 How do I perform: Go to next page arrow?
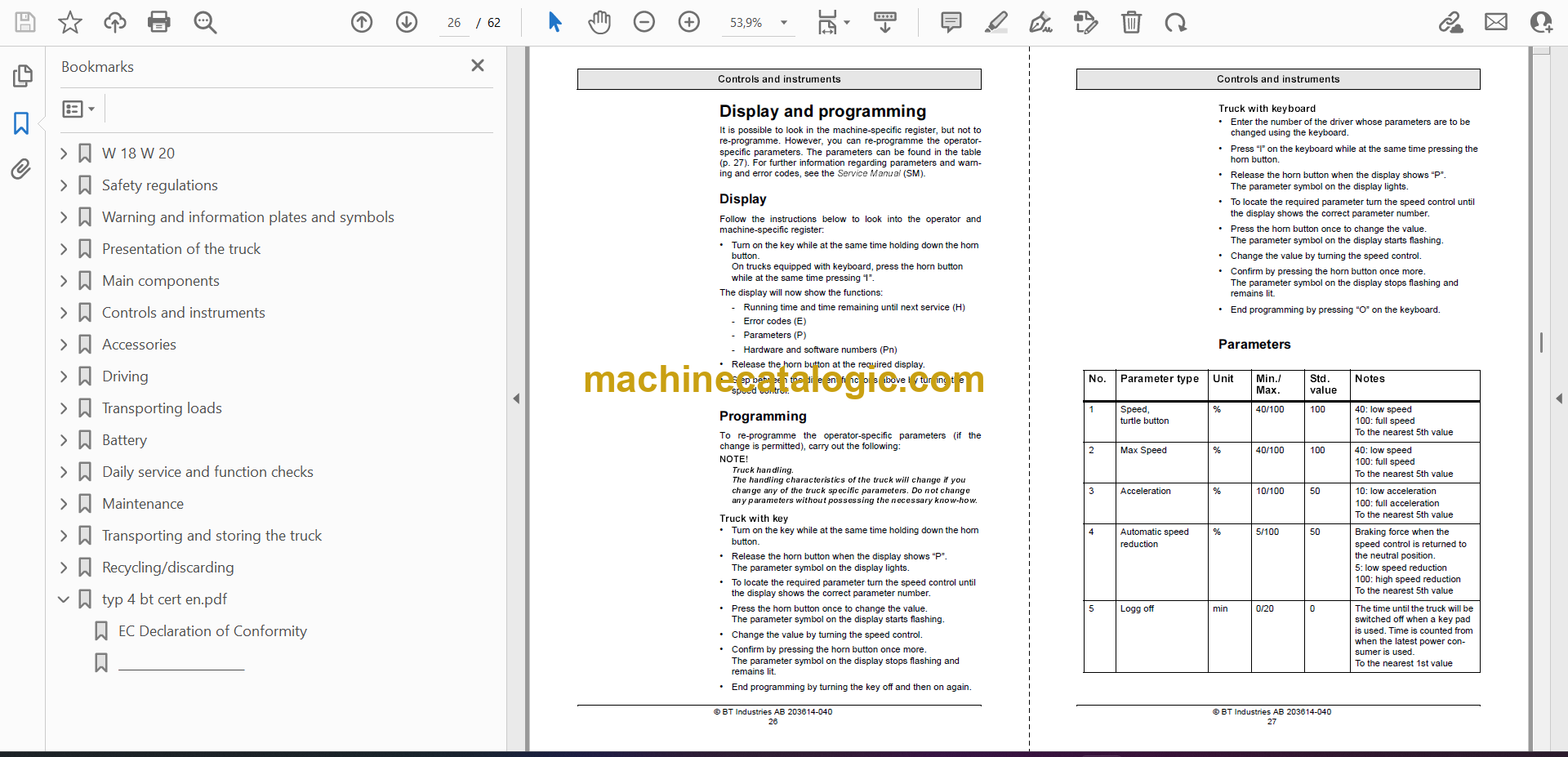point(407,22)
